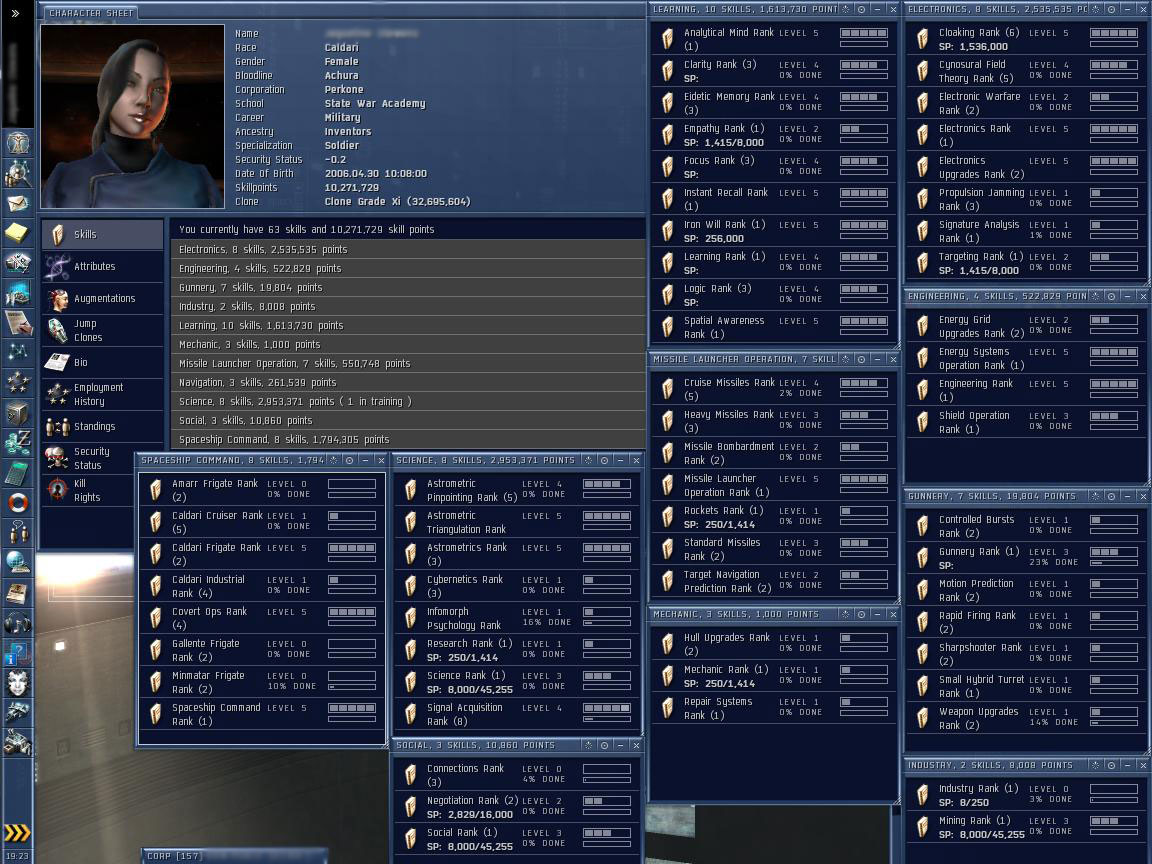Expand the Spaceship Command, 8 skills group row
Screen dimensions: 1152x864
point(408,439)
